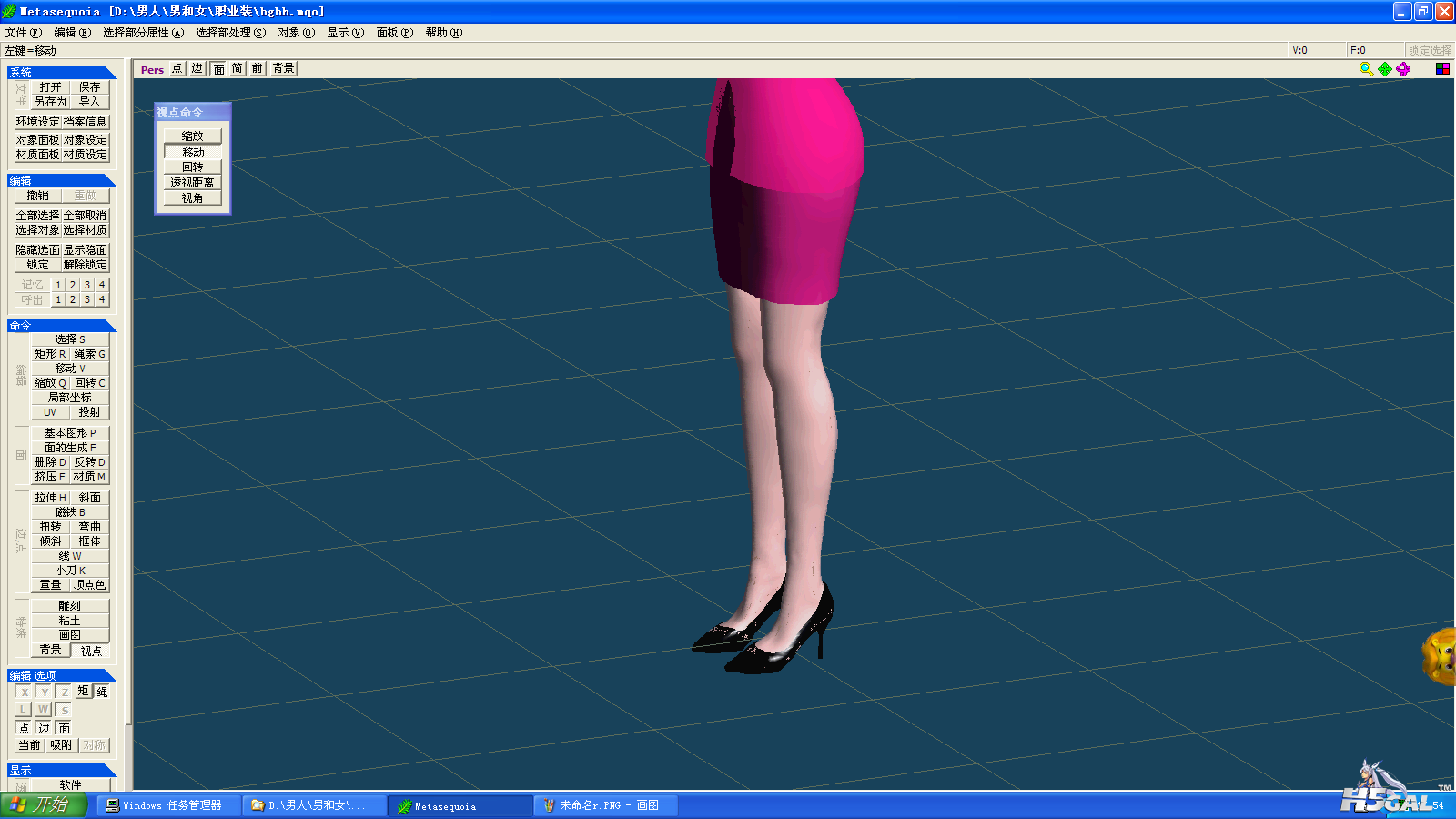Click 隐藏选面 hide selected faces button

[37, 250]
